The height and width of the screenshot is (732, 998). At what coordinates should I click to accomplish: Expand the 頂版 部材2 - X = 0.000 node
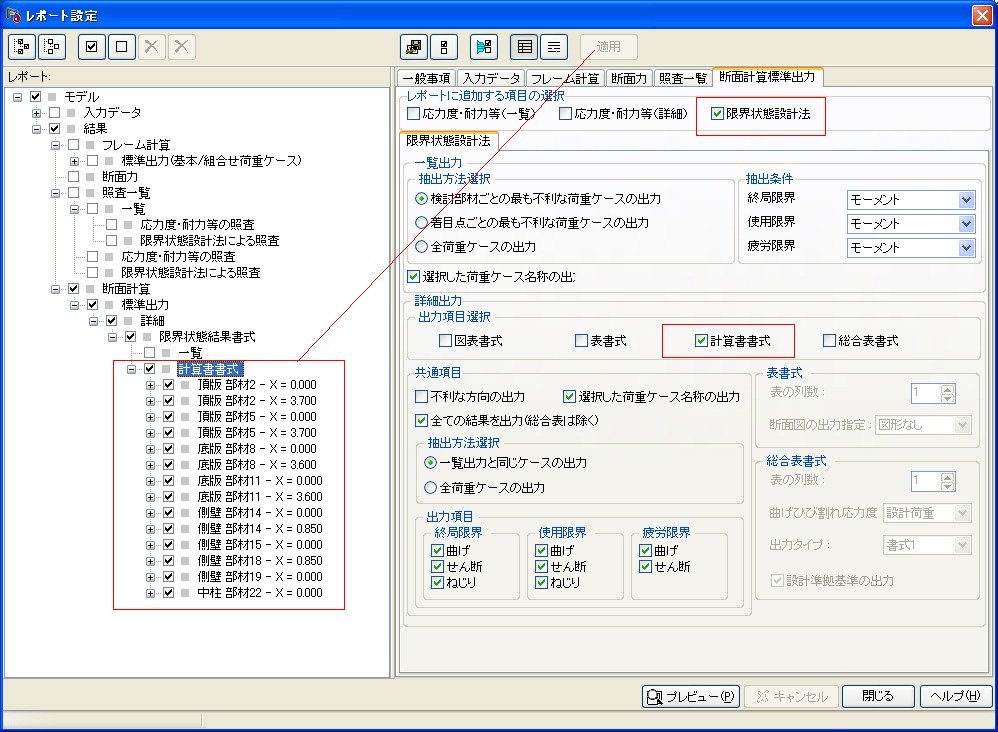tap(151, 384)
